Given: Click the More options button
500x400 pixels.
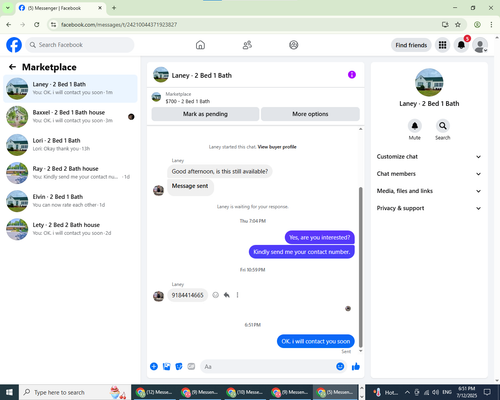Looking at the screenshot, I should point(310,114).
